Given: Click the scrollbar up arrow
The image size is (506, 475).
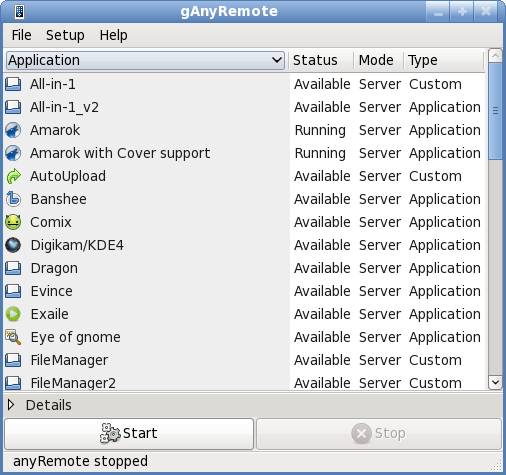Looking at the screenshot, I should pyautogui.click(x=495, y=56).
